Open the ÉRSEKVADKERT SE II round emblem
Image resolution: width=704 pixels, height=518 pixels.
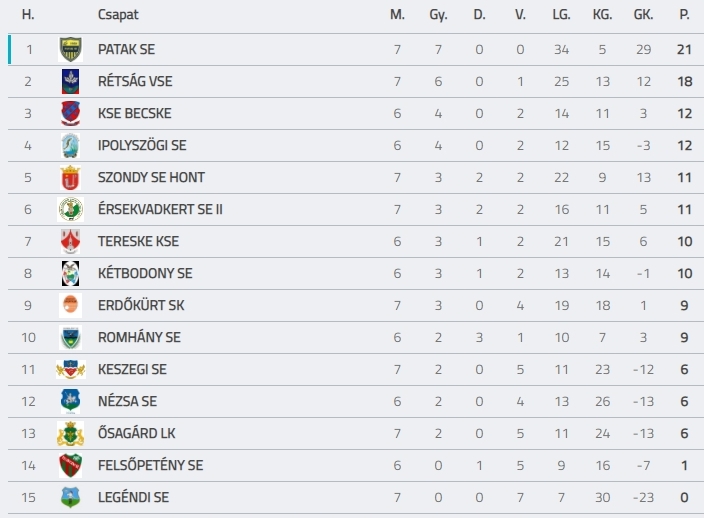point(70,209)
